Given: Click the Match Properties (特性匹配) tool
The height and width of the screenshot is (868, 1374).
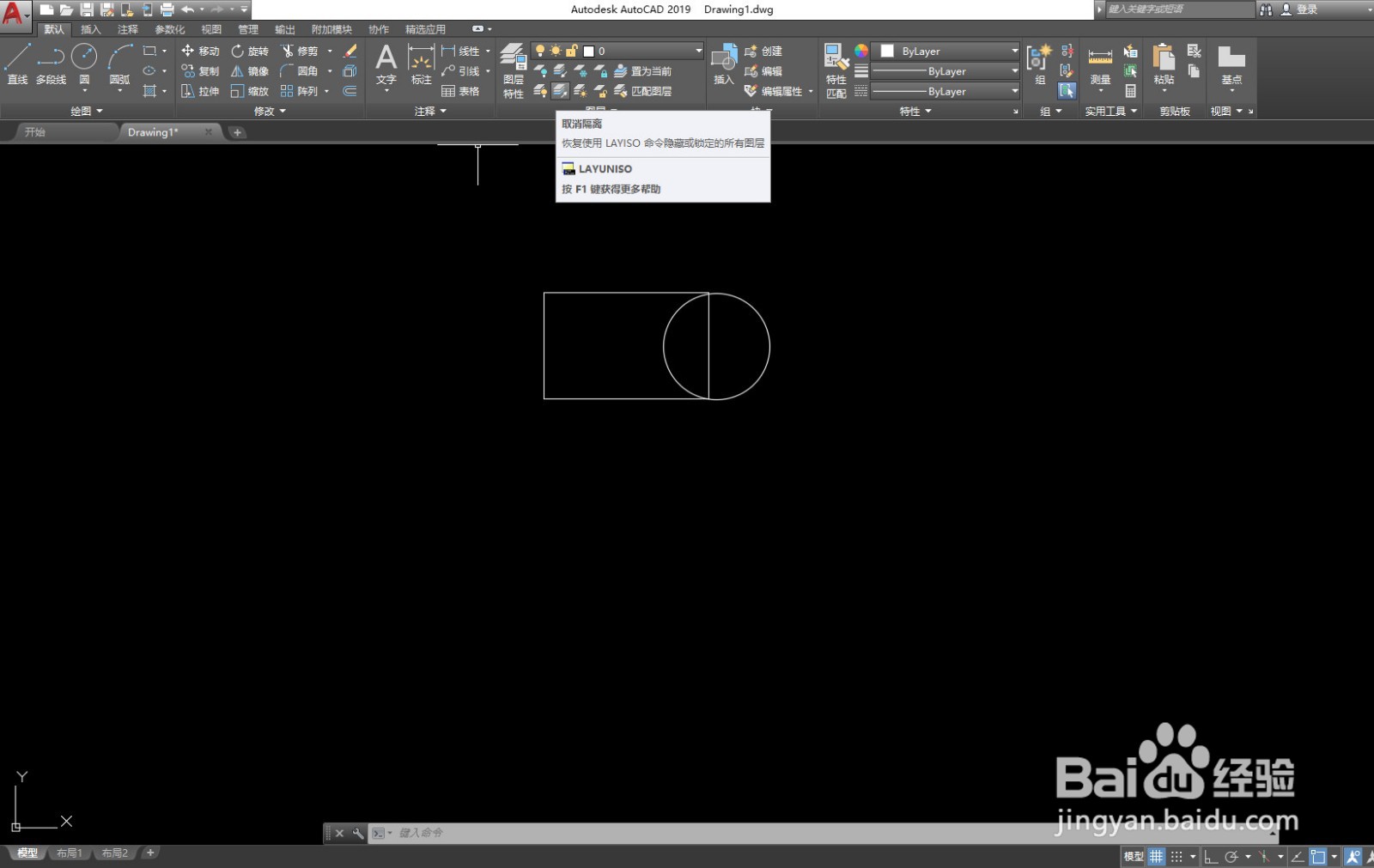Looking at the screenshot, I should point(836,71).
